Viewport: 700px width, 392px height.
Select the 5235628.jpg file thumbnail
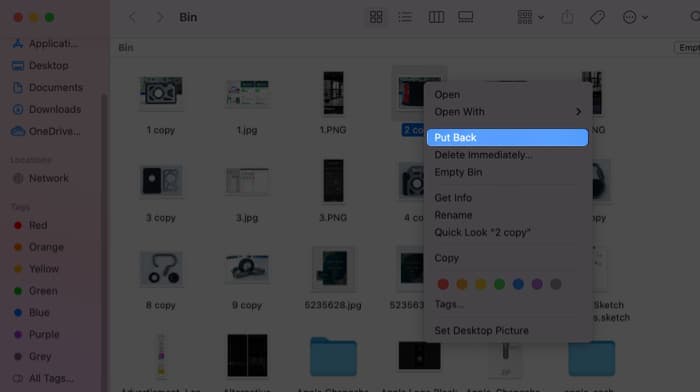[x=333, y=268]
